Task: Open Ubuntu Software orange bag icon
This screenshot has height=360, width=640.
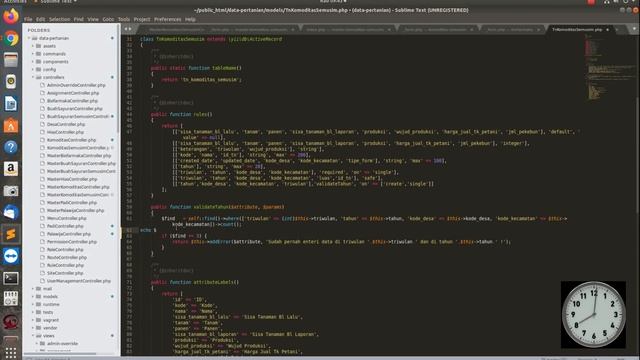Action: (x=11, y=125)
